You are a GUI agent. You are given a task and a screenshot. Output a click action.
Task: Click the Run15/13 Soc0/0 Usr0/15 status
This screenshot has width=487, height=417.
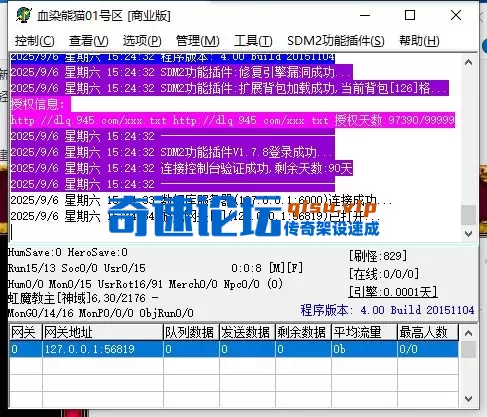pos(77,268)
